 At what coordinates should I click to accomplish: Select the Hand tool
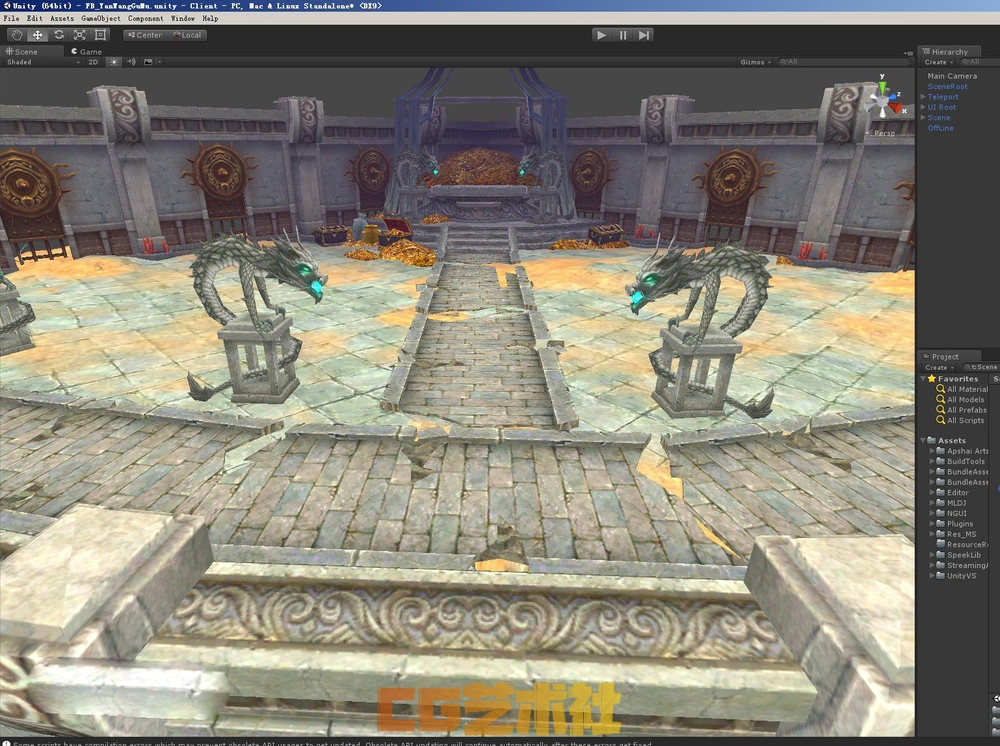tap(17, 35)
